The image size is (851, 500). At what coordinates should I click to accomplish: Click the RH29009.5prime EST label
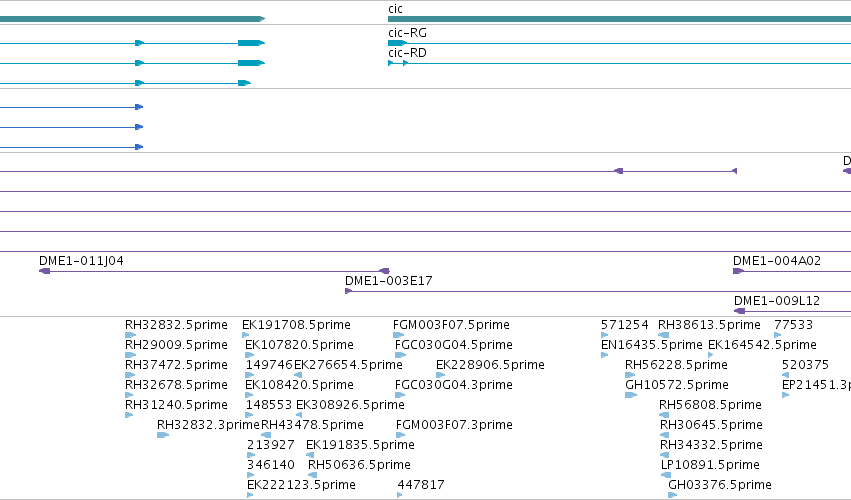pyautogui.click(x=176, y=345)
